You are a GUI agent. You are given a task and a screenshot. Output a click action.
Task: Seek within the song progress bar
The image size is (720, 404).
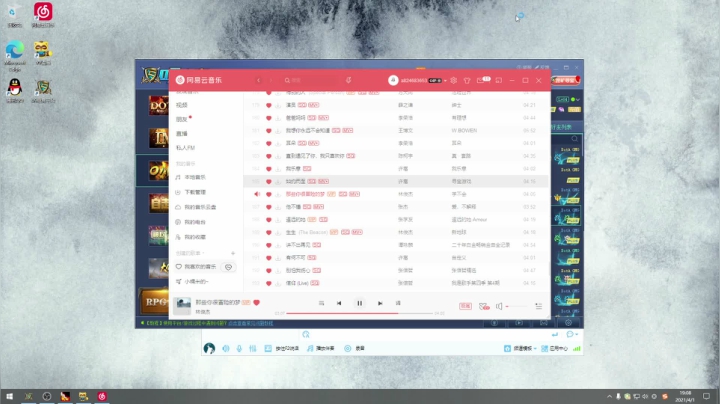360,313
